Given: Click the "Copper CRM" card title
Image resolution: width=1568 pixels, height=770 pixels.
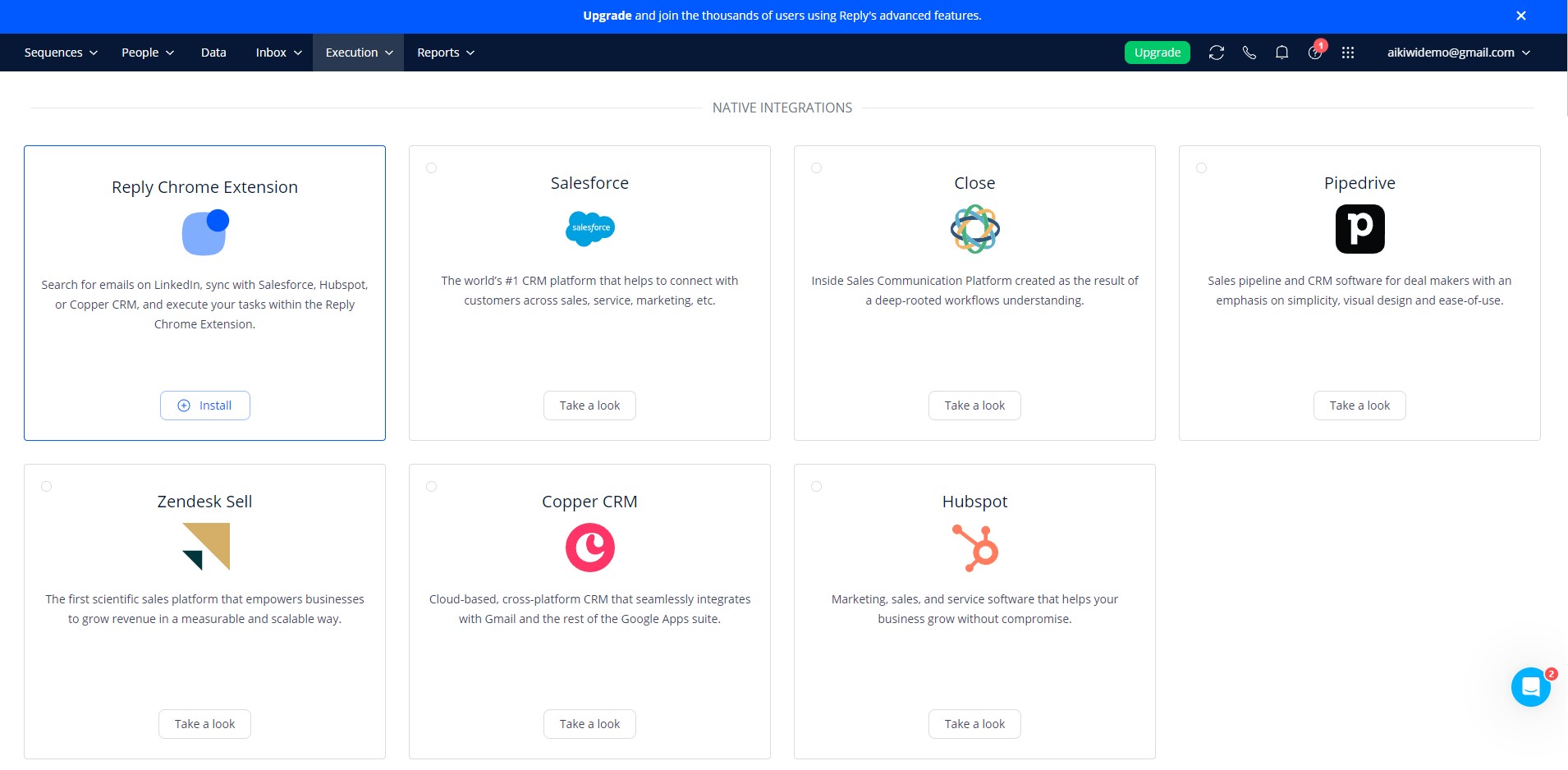Looking at the screenshot, I should click(590, 502).
